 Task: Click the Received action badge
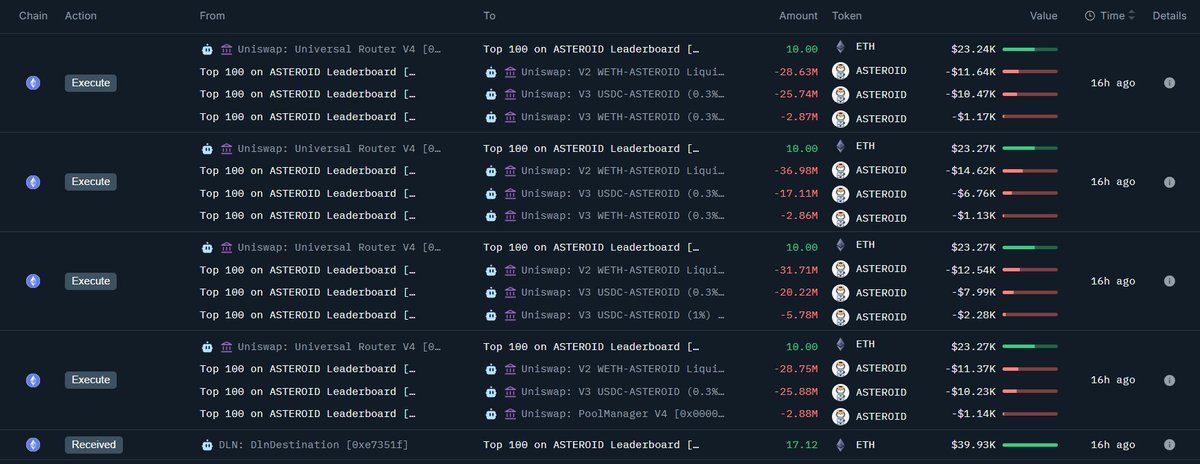point(94,445)
